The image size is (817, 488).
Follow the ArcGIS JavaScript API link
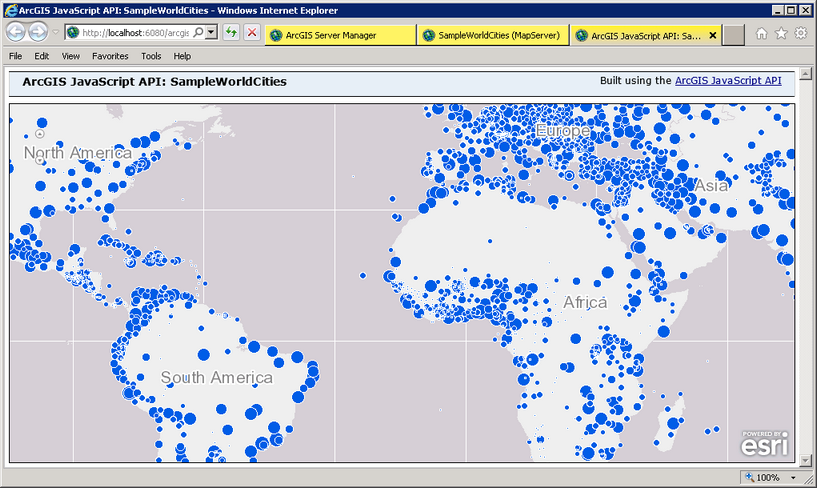[x=728, y=81]
